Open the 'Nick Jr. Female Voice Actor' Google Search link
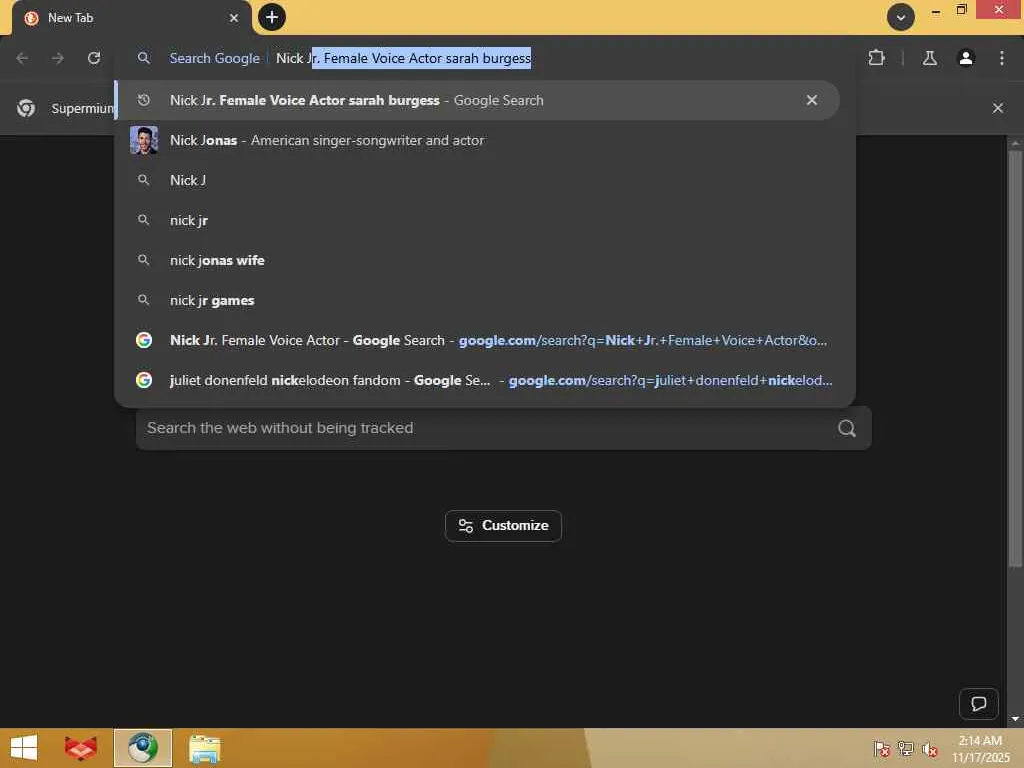This screenshot has height=768, width=1024. pyautogui.click(x=485, y=340)
